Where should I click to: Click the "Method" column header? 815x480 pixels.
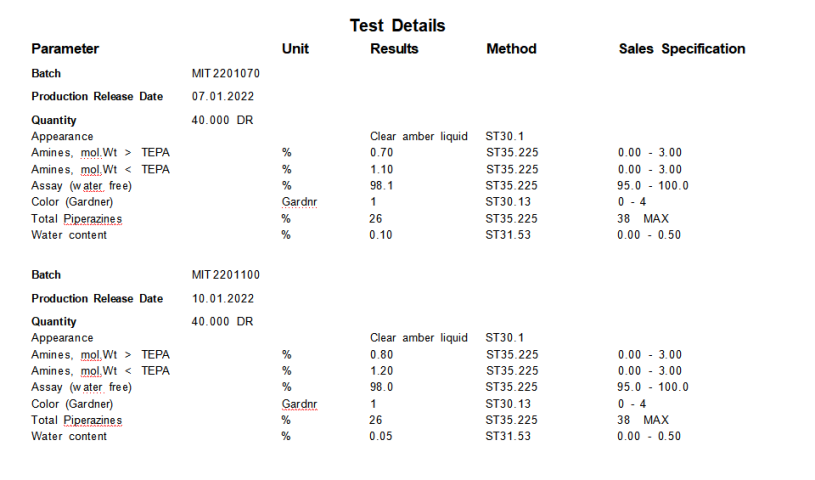coord(511,49)
